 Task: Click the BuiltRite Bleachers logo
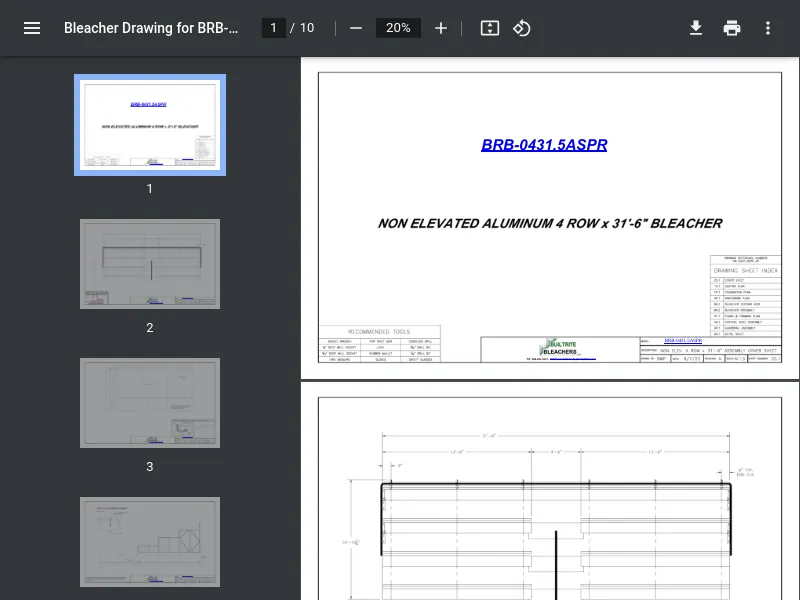pyautogui.click(x=560, y=348)
